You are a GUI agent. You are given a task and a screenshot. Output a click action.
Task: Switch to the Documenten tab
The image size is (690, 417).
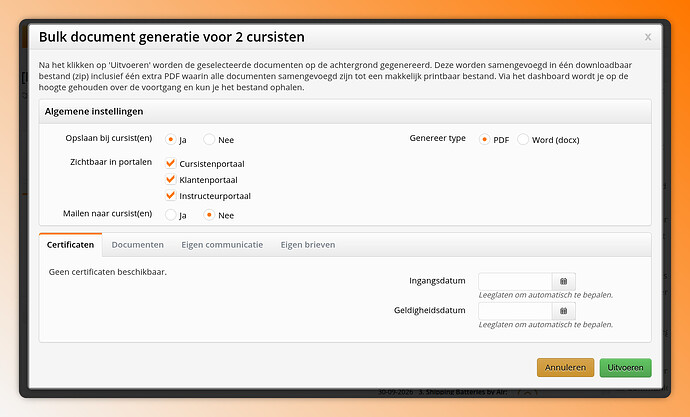[137, 245]
